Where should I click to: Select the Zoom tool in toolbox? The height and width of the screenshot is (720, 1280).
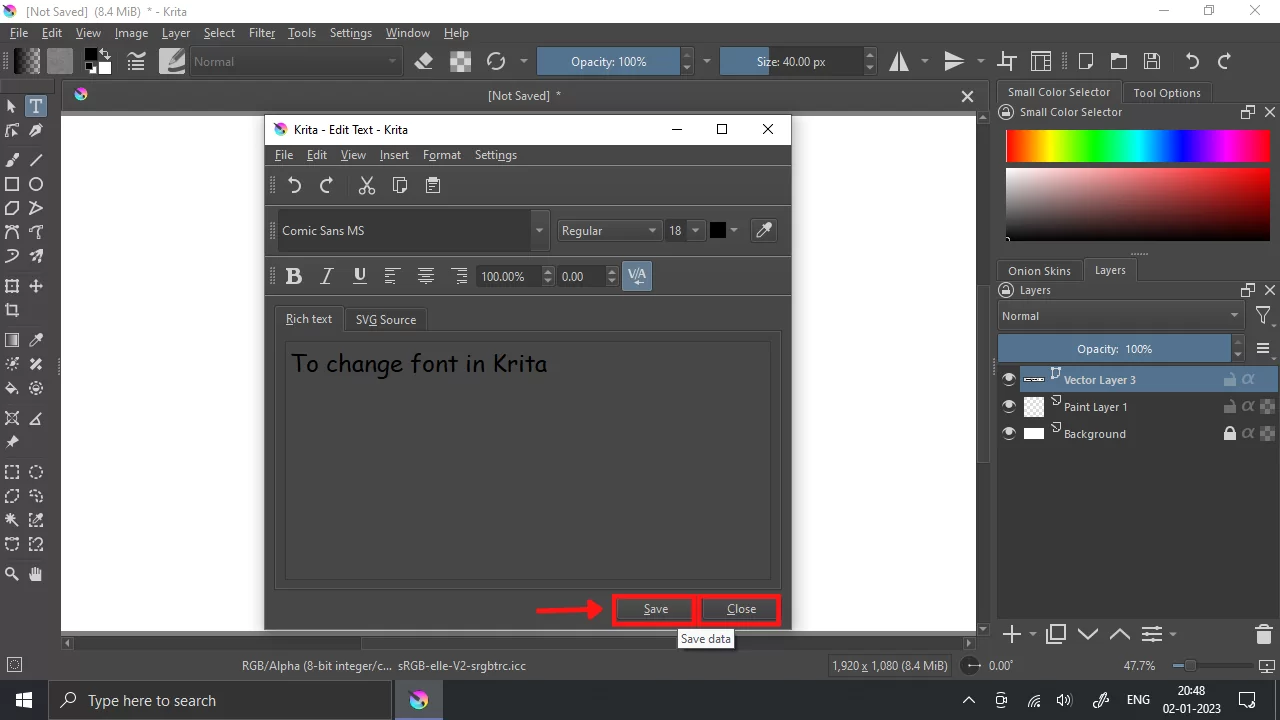(x=12, y=574)
